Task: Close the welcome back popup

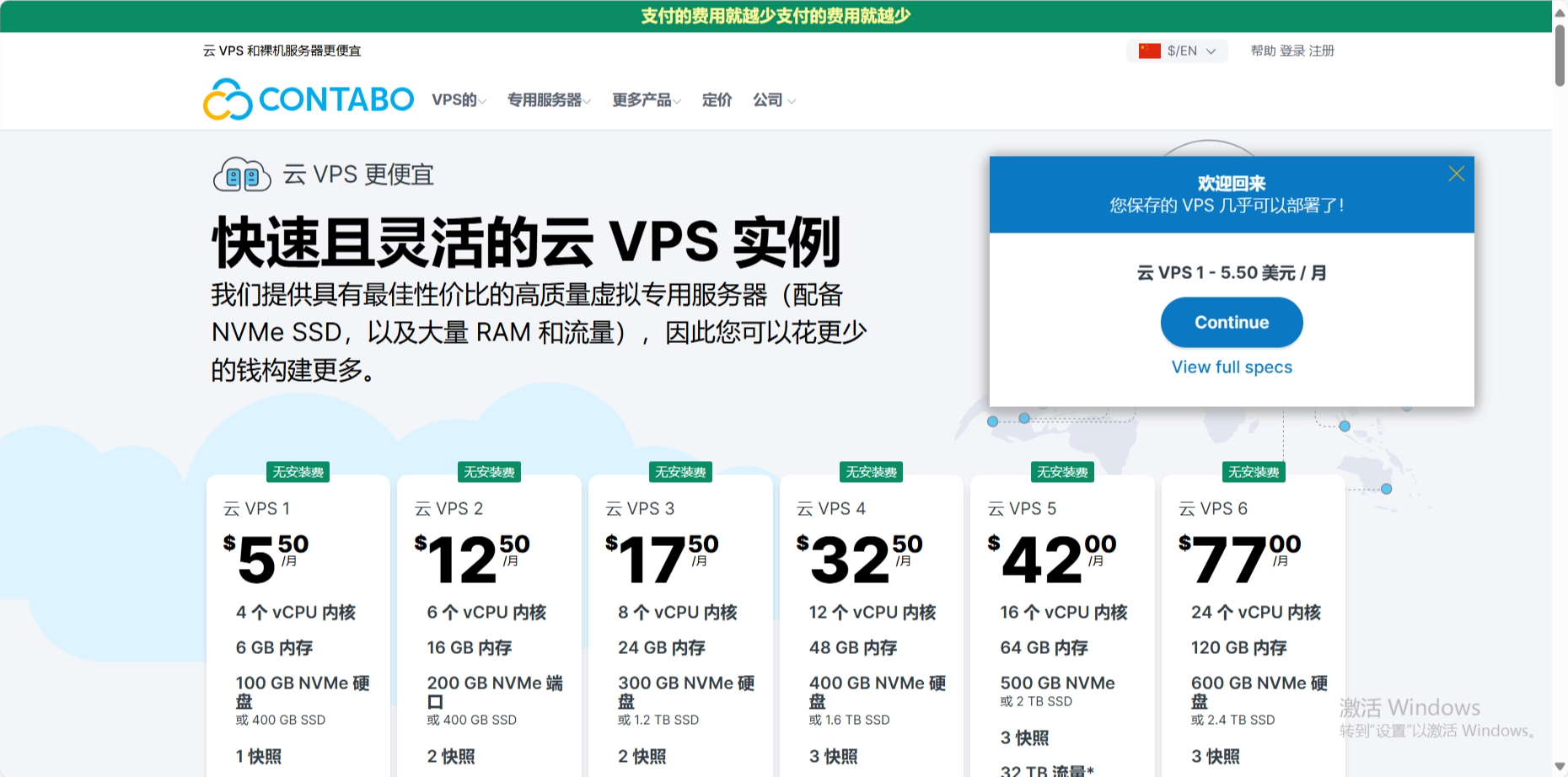Action: tap(1456, 174)
